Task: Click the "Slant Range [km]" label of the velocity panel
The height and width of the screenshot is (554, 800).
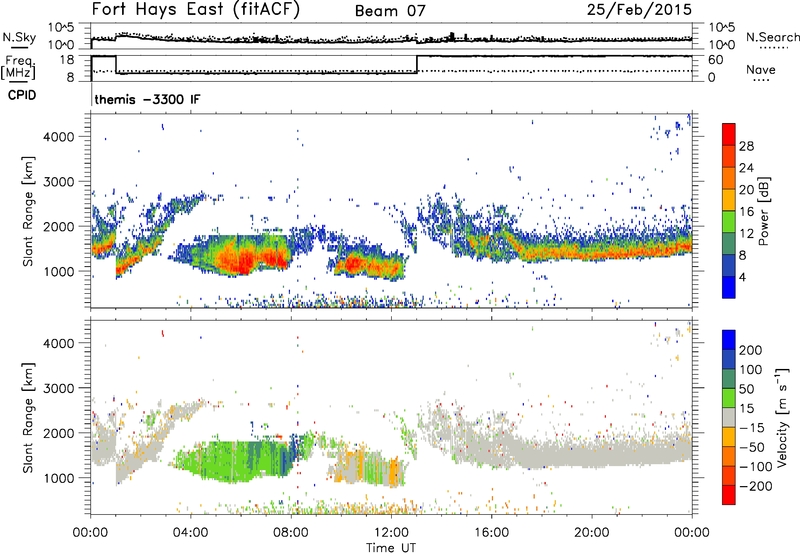Action: (x=28, y=418)
